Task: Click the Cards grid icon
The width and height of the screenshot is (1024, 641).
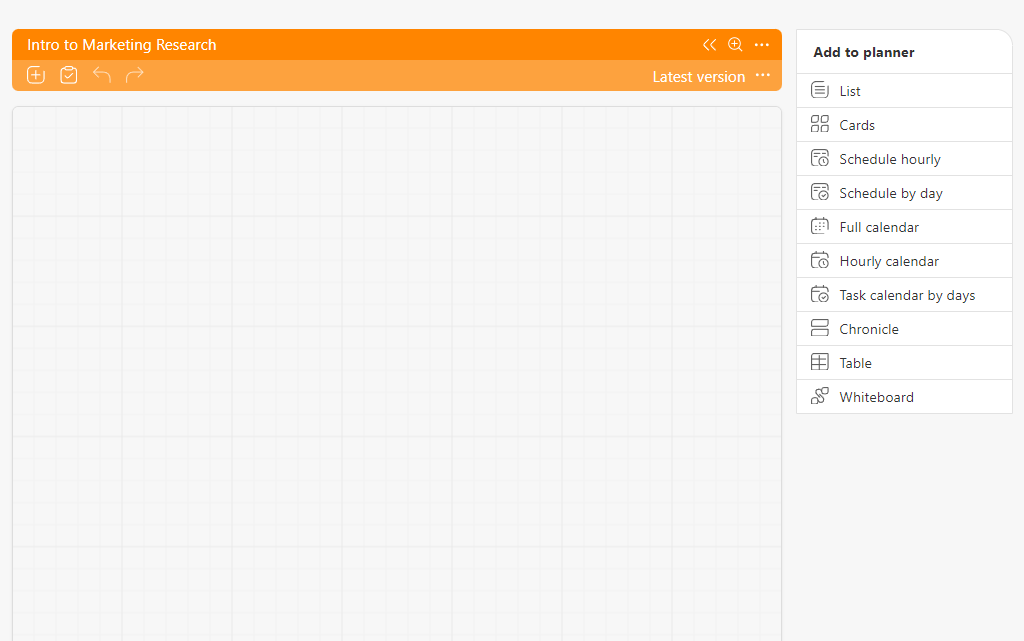Action: (820, 124)
